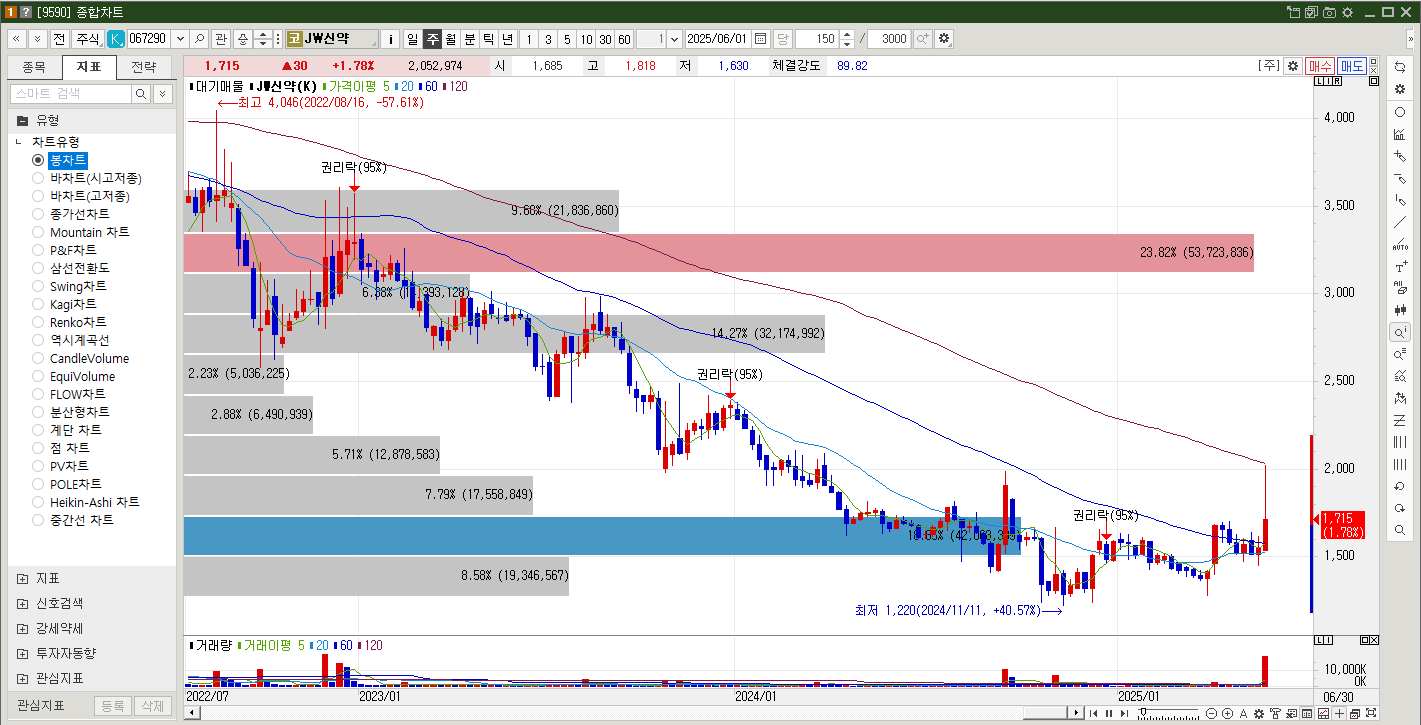Image resolution: width=1421 pixels, height=725 pixels.
Task: Open the calendar date picker icon
Action: click(760, 38)
